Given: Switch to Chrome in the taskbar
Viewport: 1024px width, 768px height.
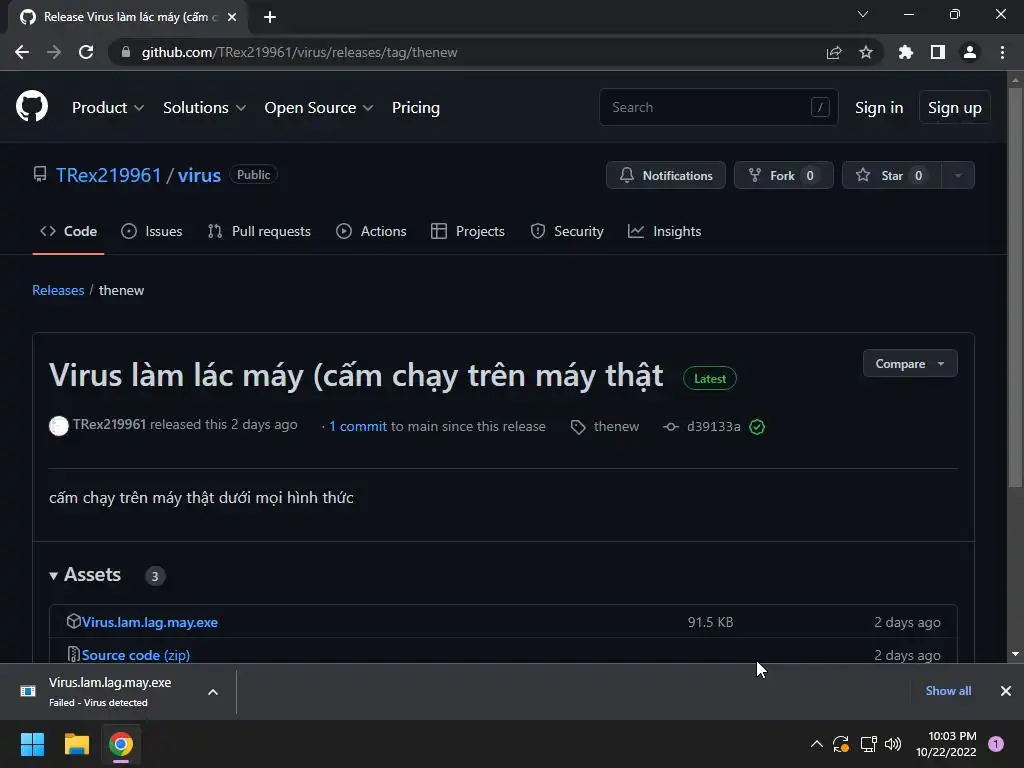Looking at the screenshot, I should pos(121,744).
